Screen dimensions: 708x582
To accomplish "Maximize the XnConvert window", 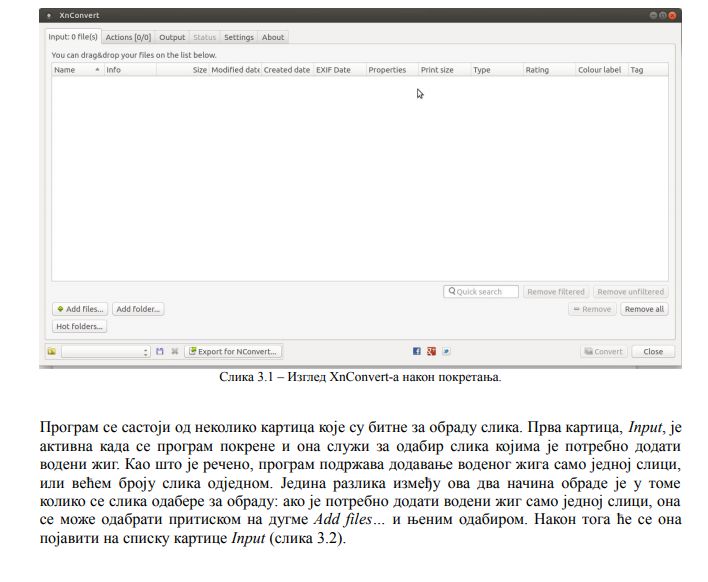I will [x=663, y=15].
